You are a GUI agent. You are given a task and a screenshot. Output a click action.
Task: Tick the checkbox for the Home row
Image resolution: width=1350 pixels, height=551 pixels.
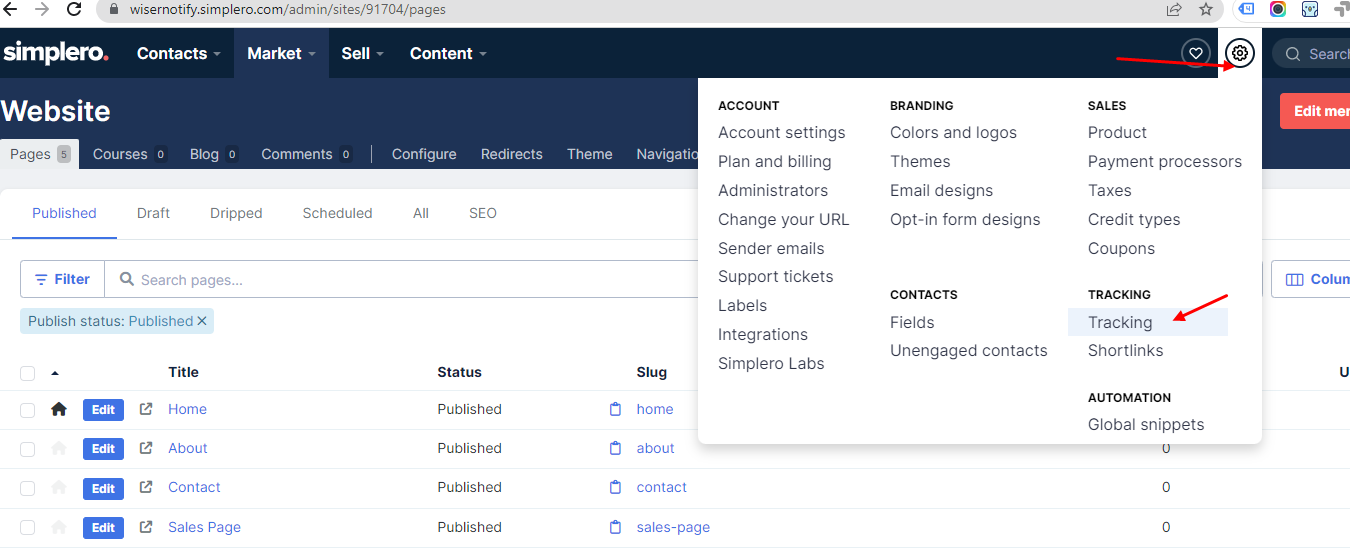pyautogui.click(x=28, y=410)
